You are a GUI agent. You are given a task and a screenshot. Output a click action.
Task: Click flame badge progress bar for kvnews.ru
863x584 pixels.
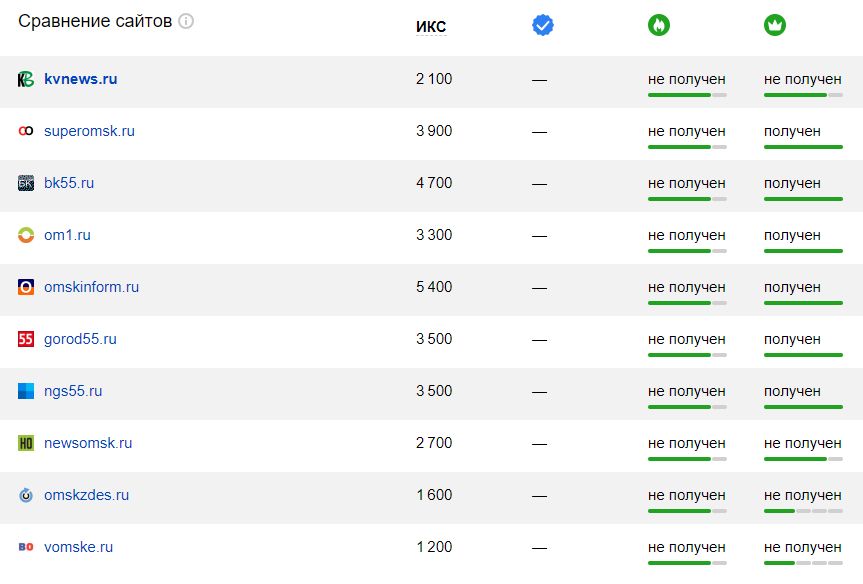[687, 95]
